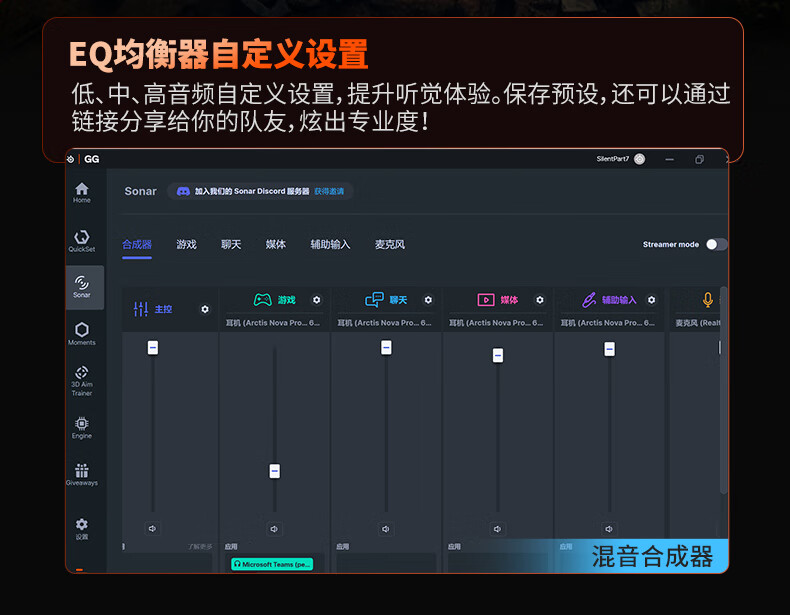
Task: Mute the 主控 master channel
Action: (153, 528)
